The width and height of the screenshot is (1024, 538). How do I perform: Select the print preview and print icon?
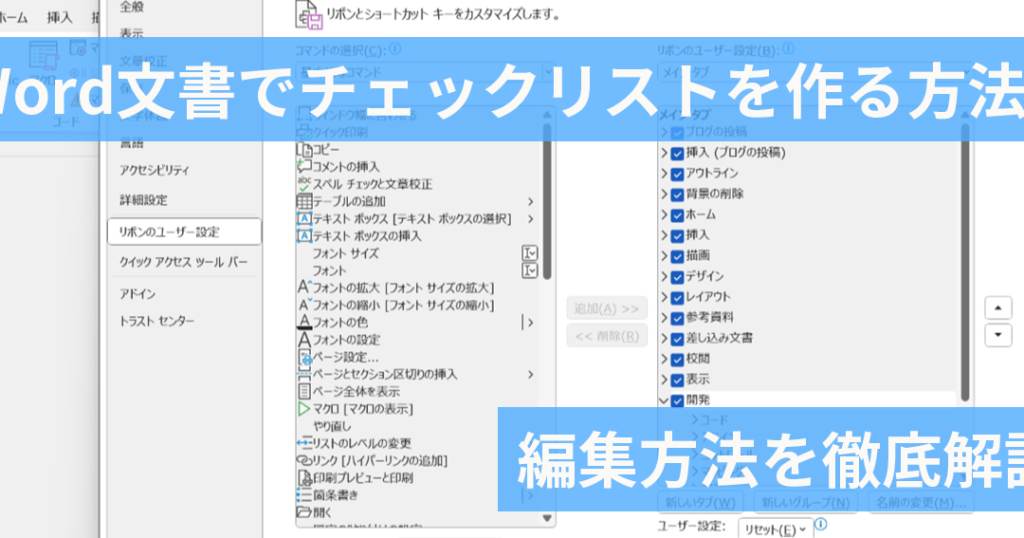[x=305, y=478]
